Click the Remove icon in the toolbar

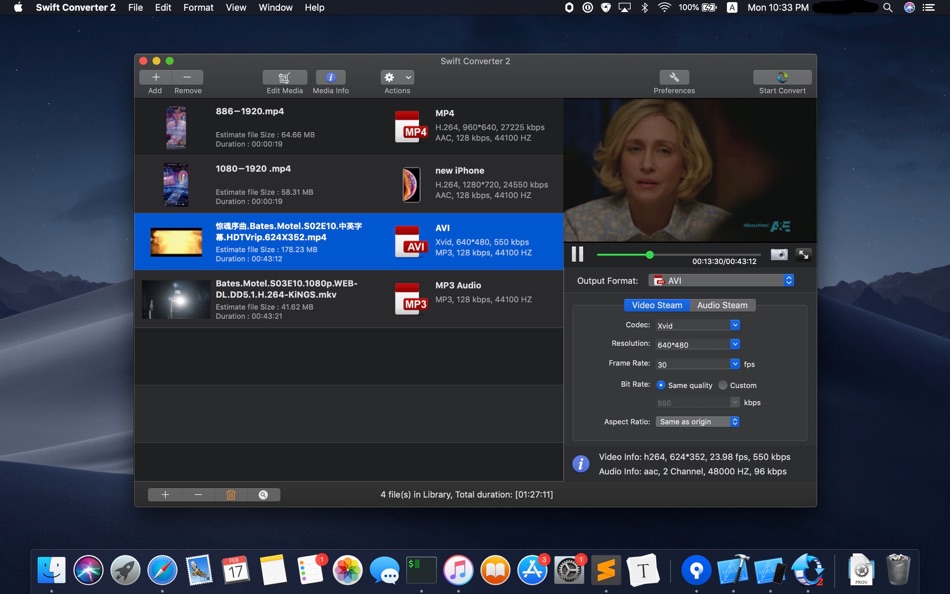[187, 77]
